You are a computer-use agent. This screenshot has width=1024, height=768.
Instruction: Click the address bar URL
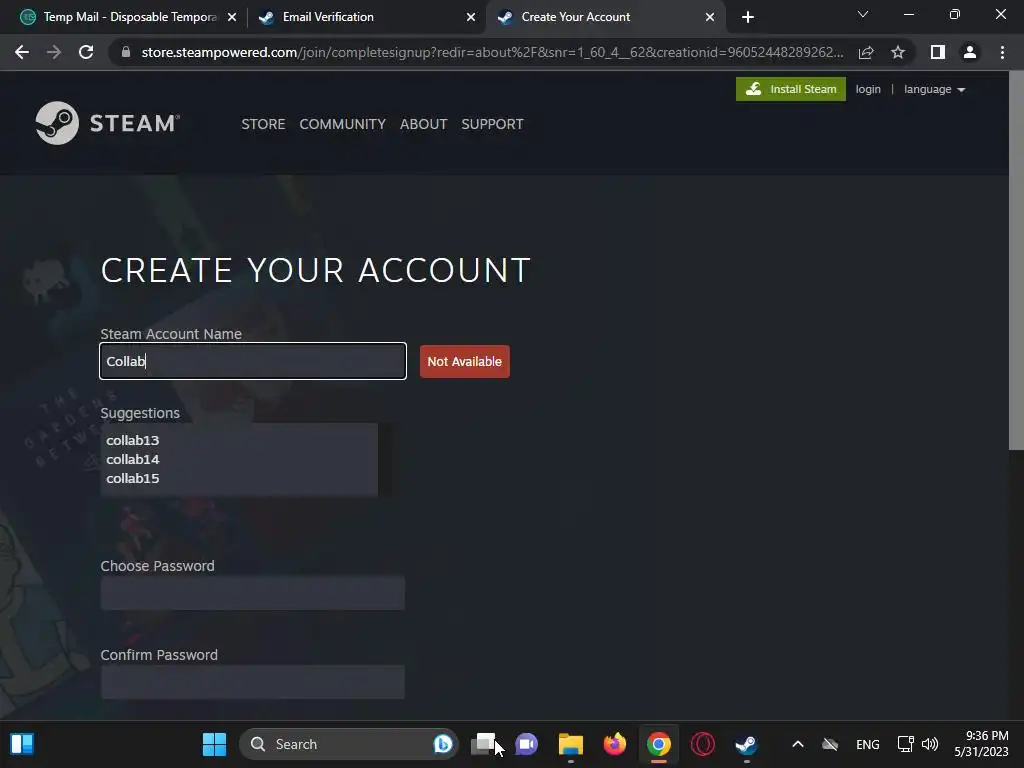click(492, 52)
